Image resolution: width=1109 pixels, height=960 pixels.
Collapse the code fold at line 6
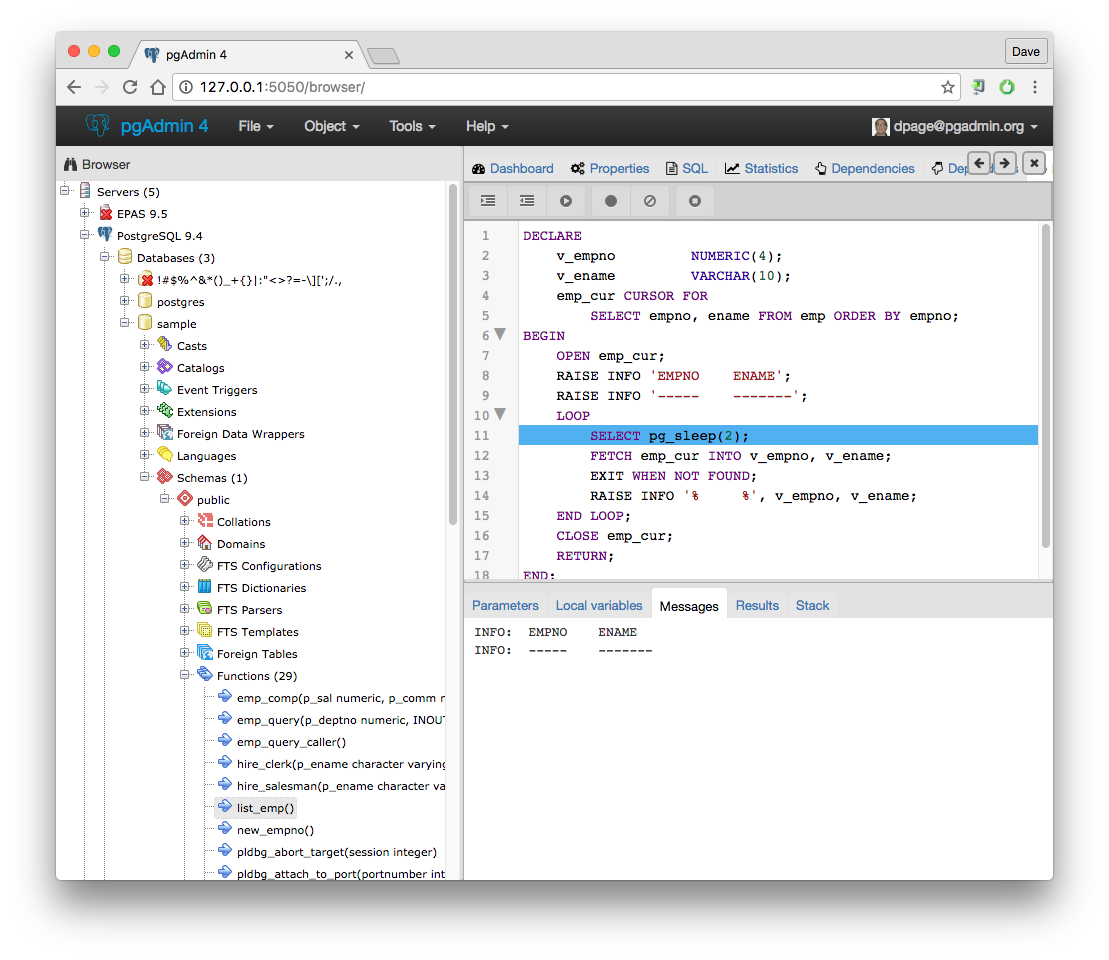coord(501,334)
